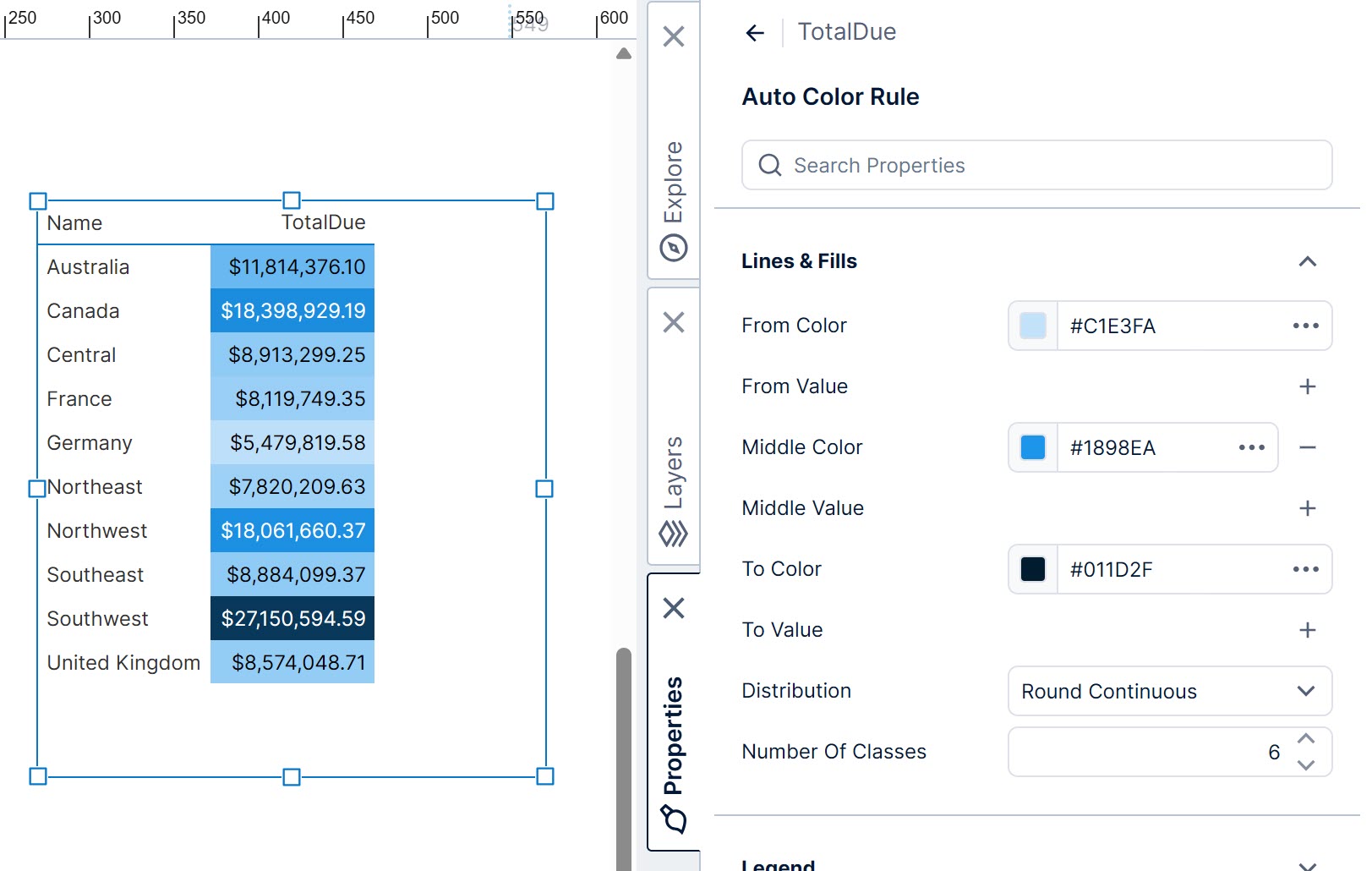Open the Distribution dropdown

(x=1169, y=691)
